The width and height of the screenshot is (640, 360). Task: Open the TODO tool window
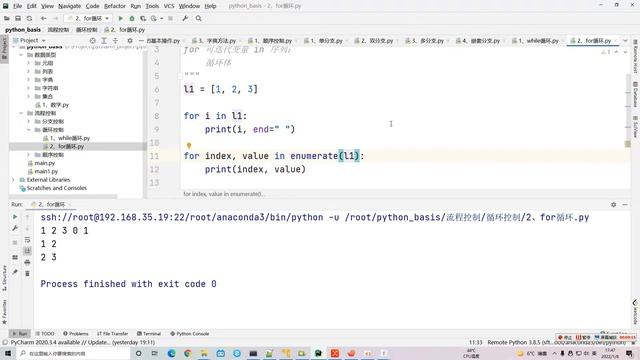click(44, 333)
